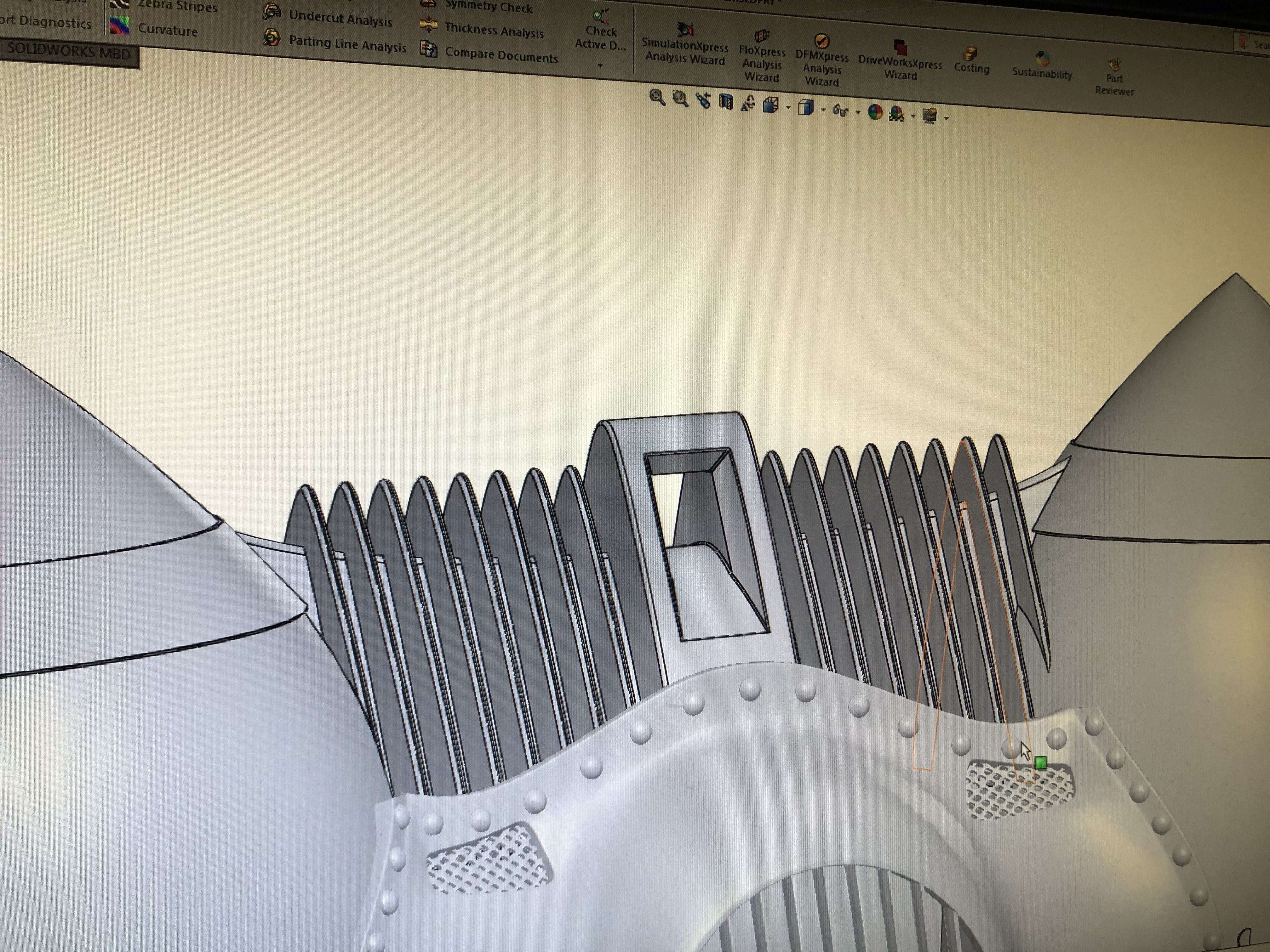1270x952 pixels.
Task: Start DFMXpress Analysis Wizard icon
Action: (822, 41)
